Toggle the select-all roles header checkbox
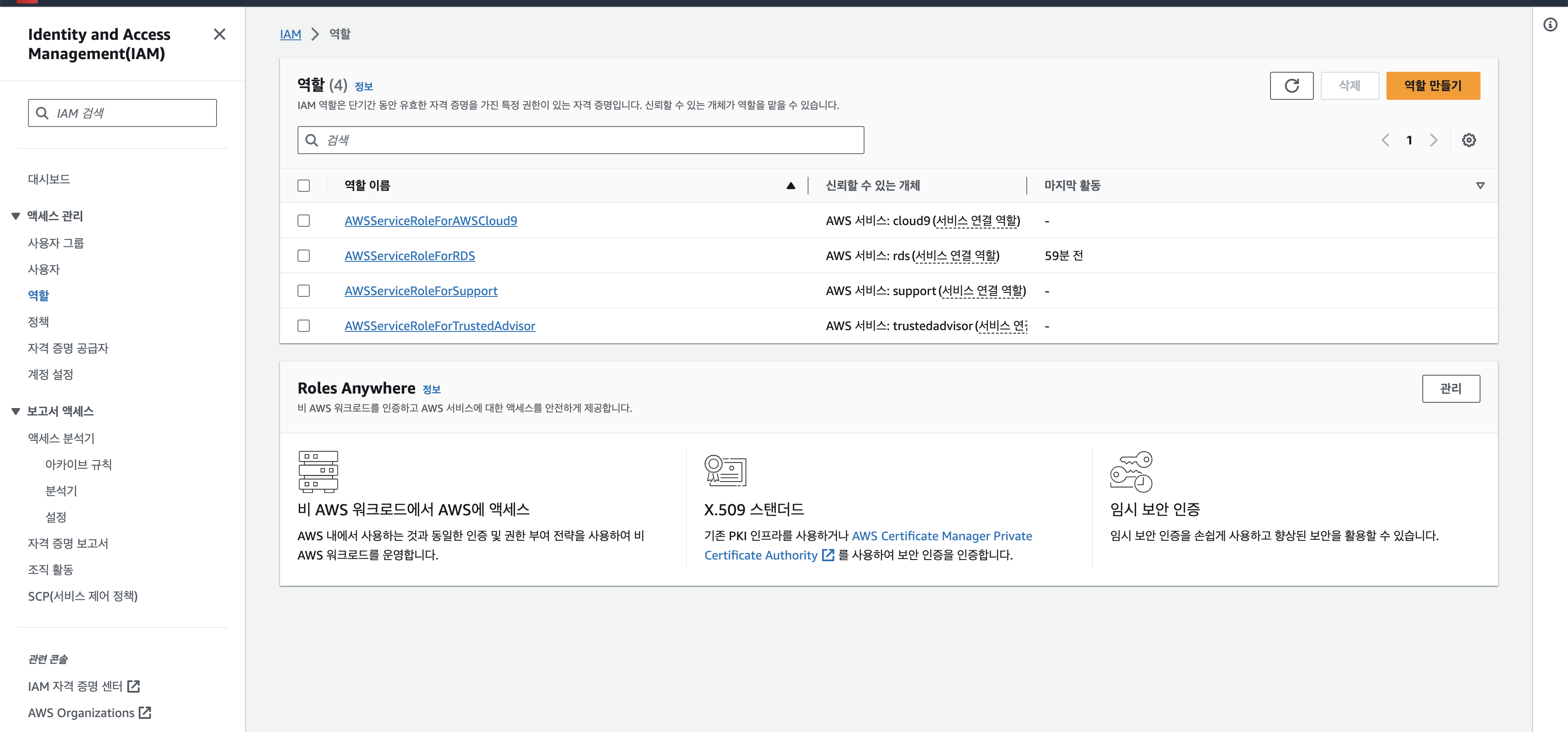Image resolution: width=1568 pixels, height=732 pixels. (x=303, y=186)
